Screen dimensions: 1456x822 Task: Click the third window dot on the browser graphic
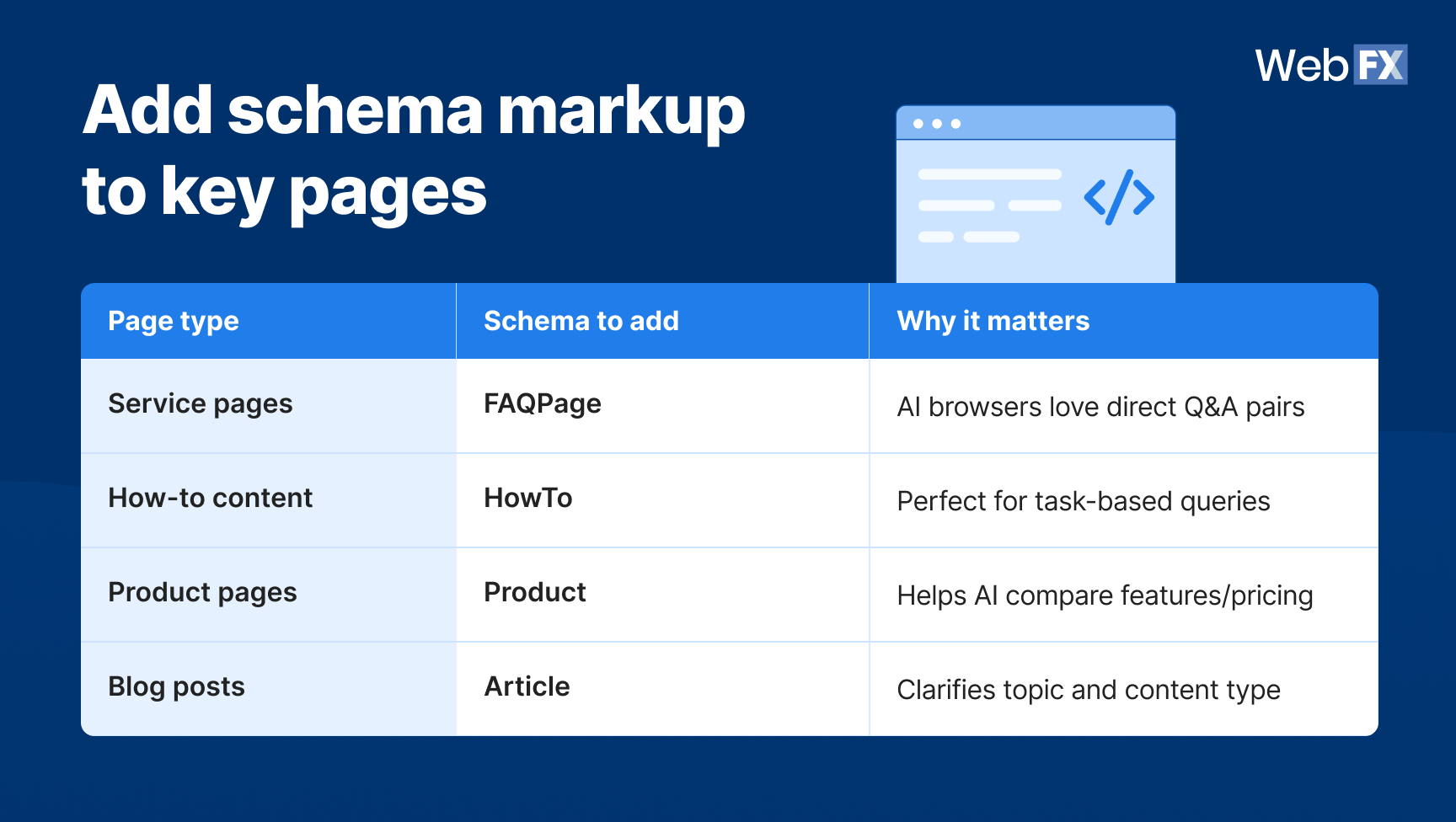pos(955,122)
